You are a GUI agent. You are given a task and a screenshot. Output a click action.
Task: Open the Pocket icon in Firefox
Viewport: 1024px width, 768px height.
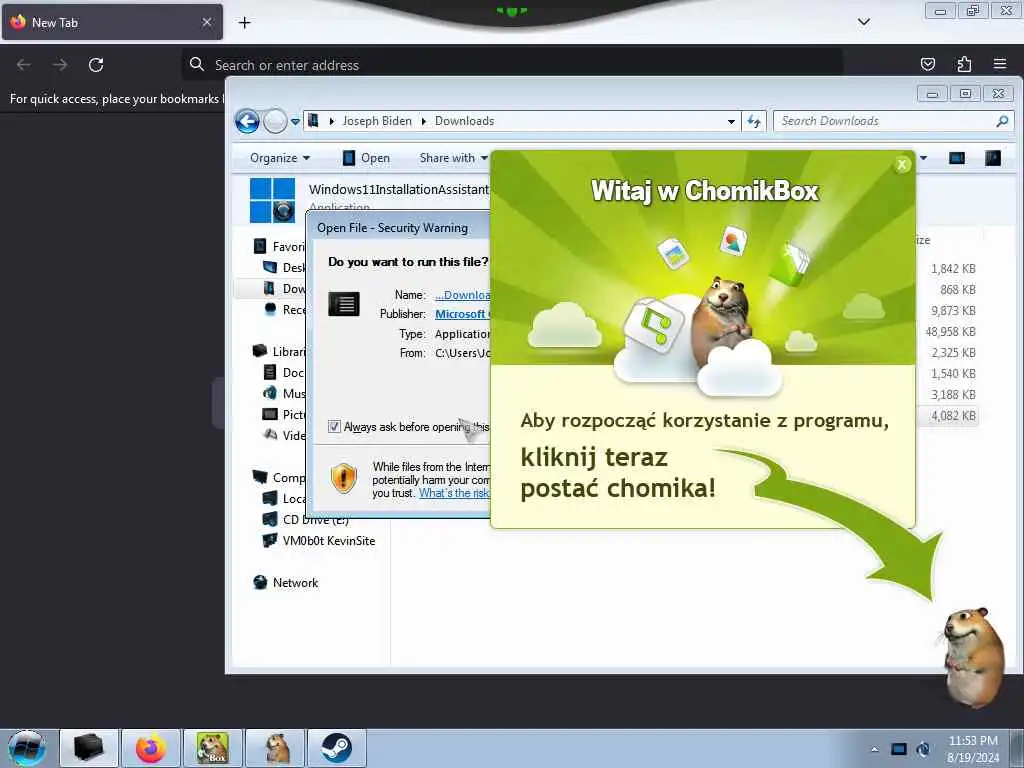point(927,64)
